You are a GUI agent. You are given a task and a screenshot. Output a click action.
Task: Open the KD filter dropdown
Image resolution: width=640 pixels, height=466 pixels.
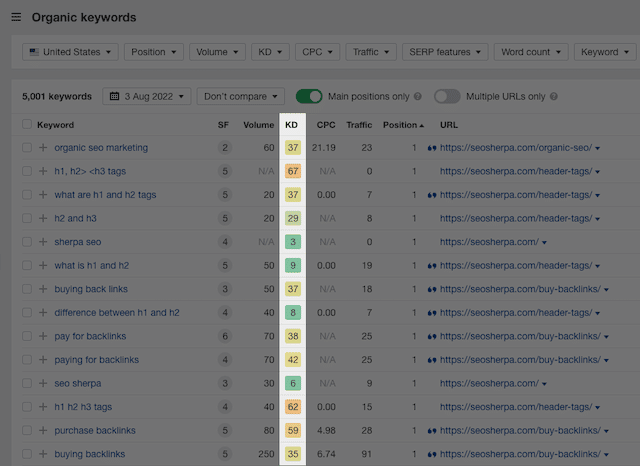click(270, 52)
